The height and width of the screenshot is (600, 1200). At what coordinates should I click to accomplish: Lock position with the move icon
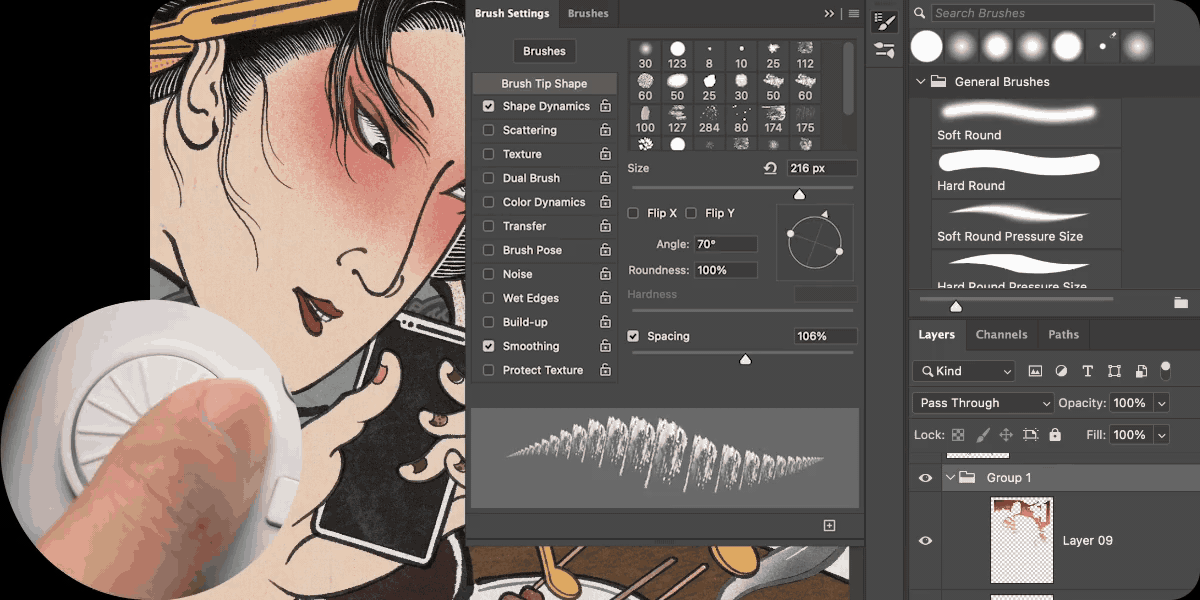[x=1006, y=435]
